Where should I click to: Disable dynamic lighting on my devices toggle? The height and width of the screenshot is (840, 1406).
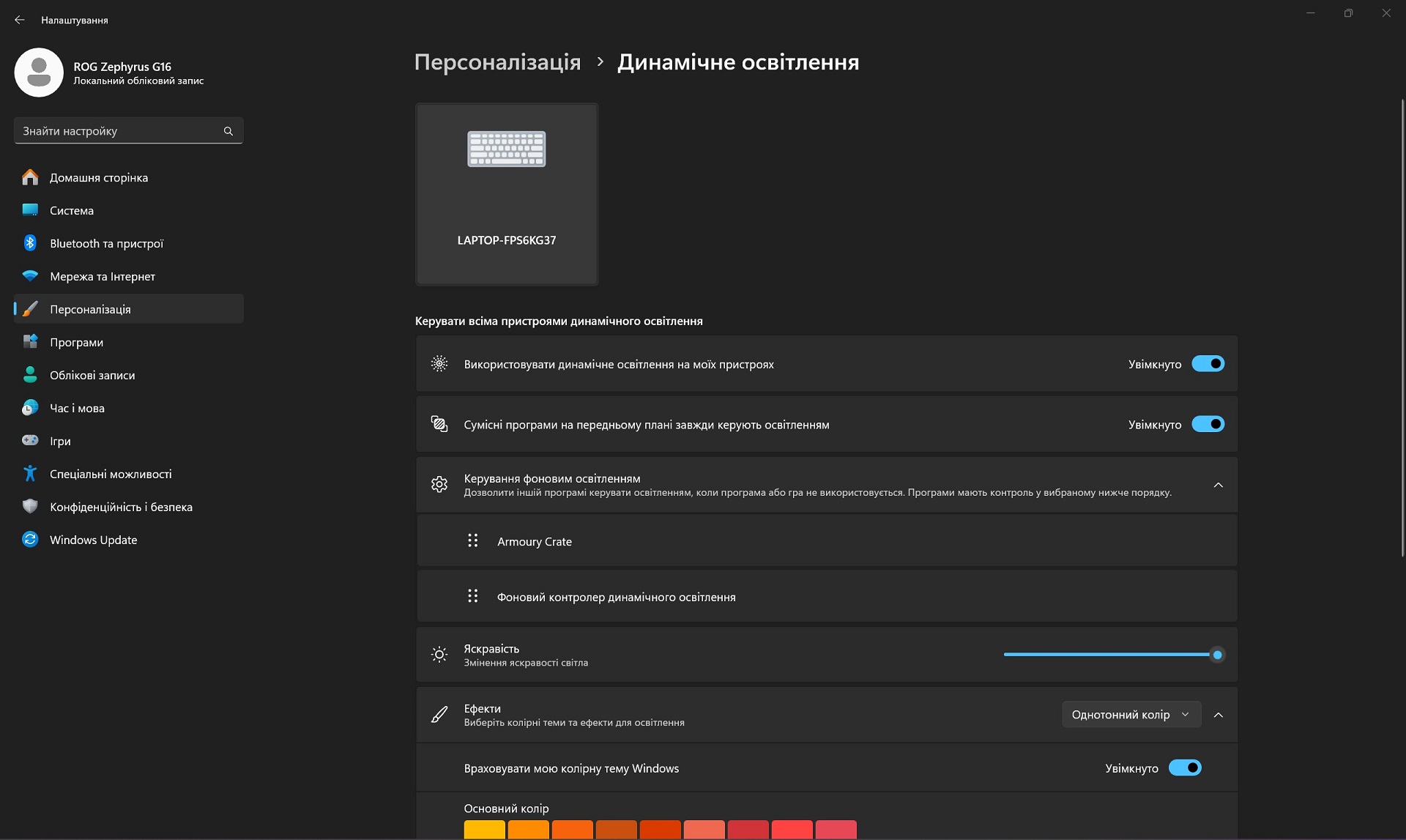click(x=1208, y=364)
